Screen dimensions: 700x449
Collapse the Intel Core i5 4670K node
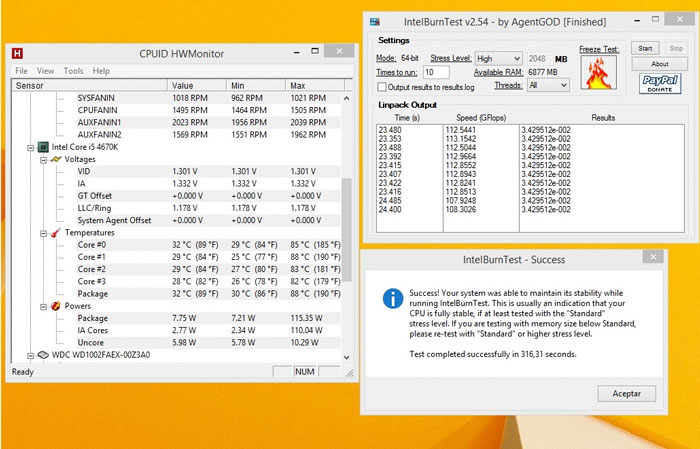30,147
